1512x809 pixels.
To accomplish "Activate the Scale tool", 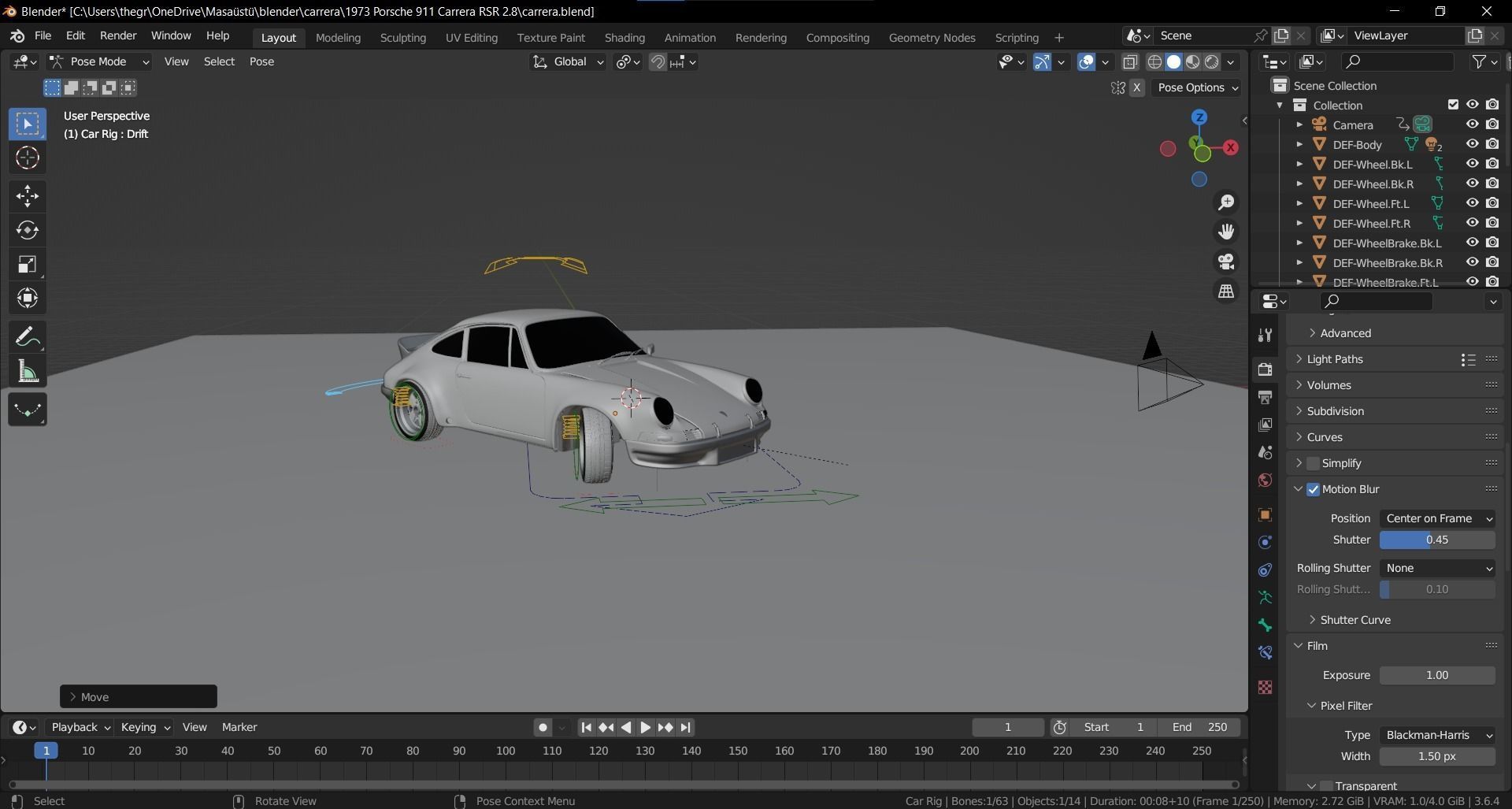I will [x=28, y=264].
